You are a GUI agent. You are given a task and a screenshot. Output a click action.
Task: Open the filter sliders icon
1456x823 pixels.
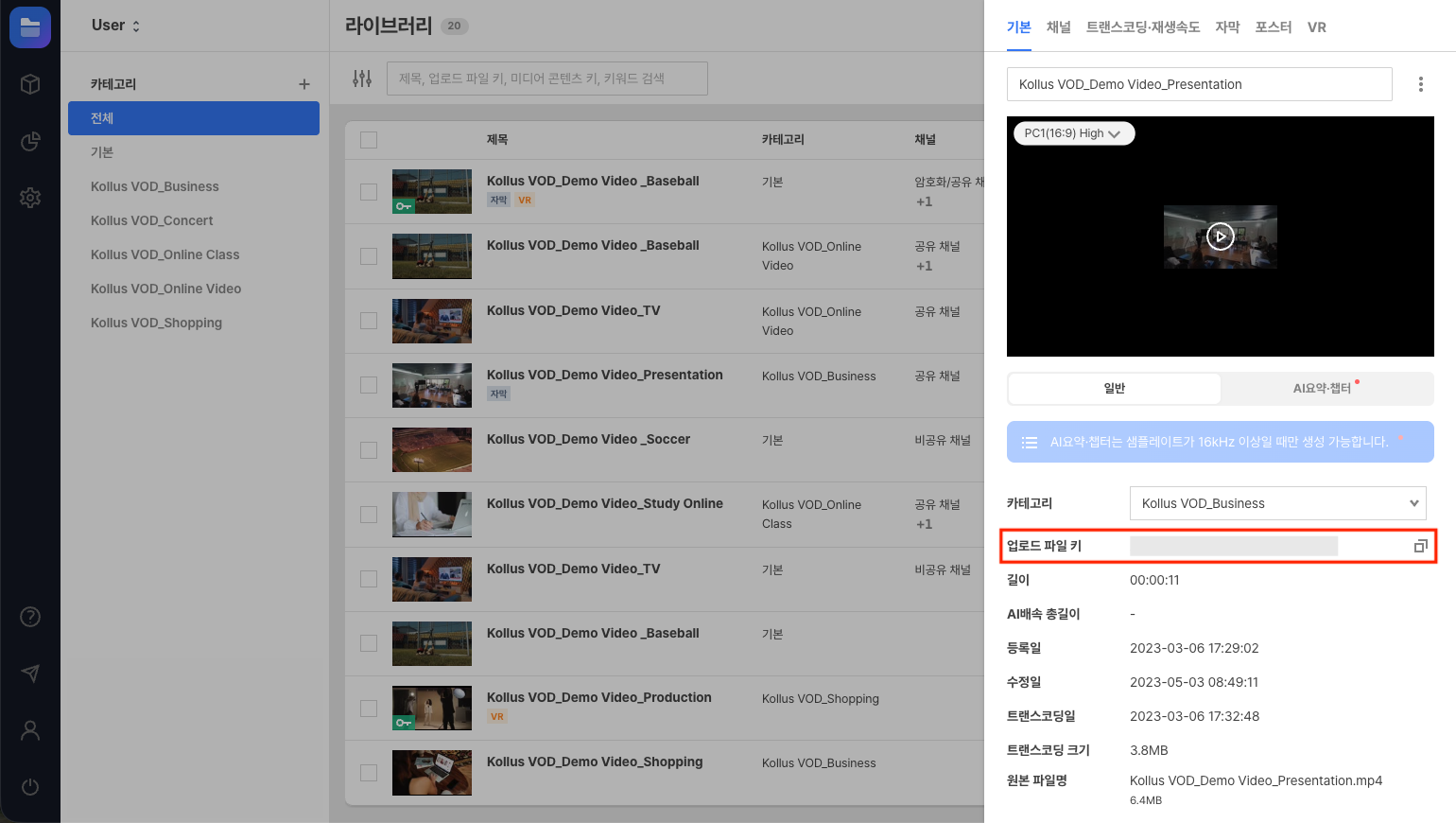[362, 79]
